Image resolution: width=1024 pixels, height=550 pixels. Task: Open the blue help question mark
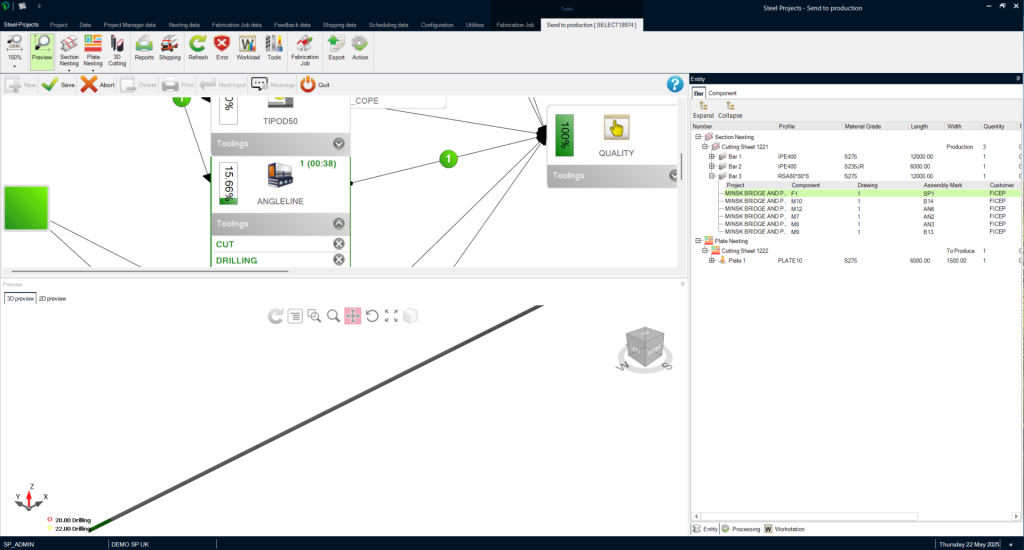[675, 85]
